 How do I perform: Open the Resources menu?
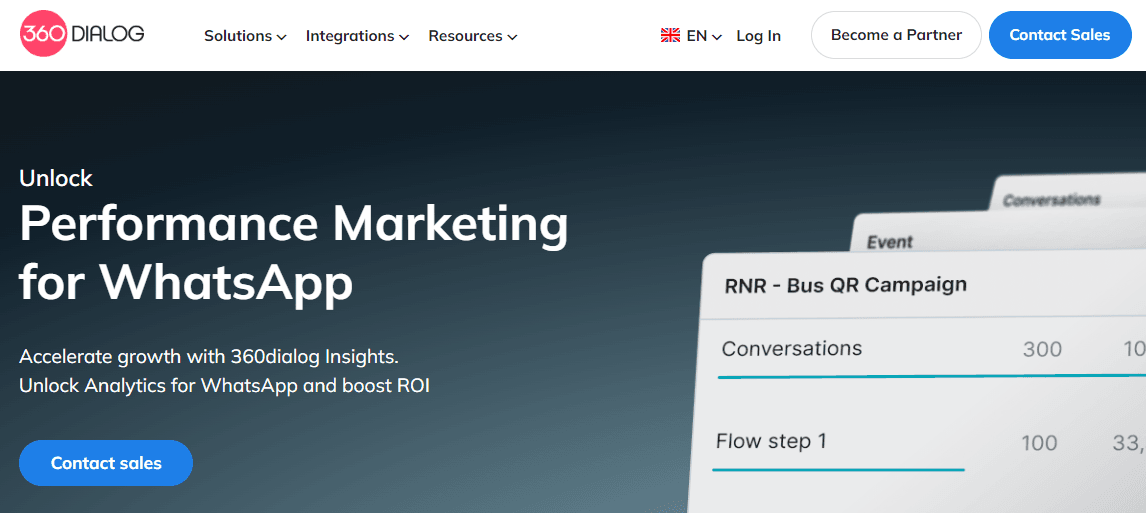[x=465, y=36]
